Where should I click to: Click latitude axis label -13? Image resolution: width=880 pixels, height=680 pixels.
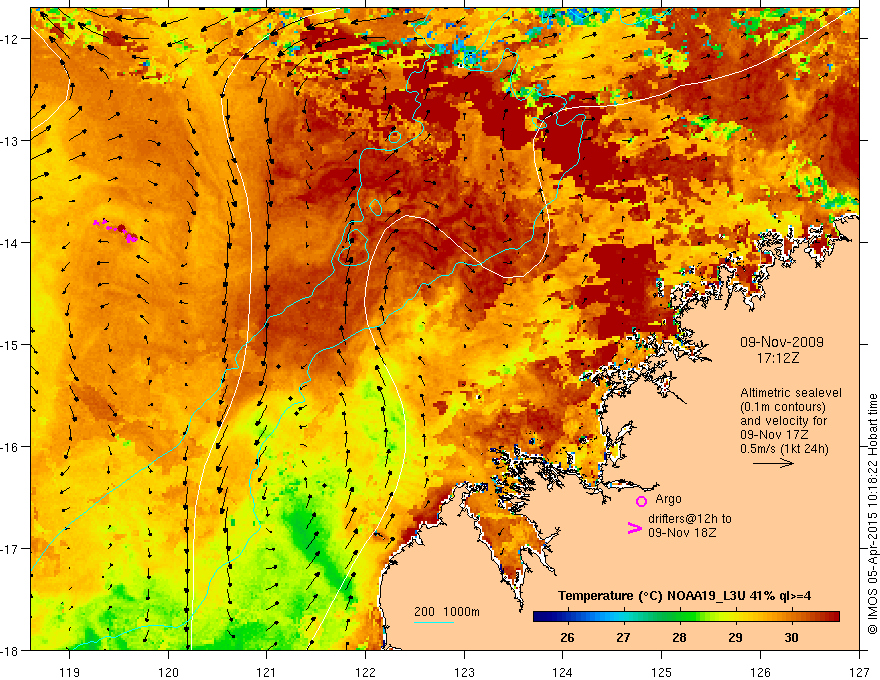pos(11,141)
